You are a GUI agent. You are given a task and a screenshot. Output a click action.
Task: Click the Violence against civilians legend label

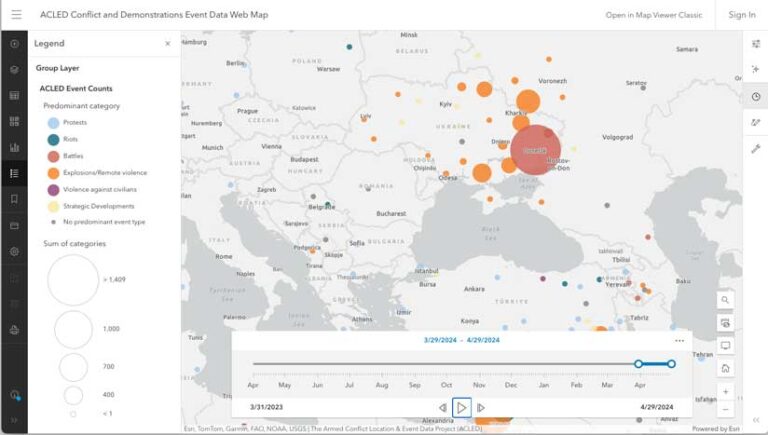click(x=100, y=189)
